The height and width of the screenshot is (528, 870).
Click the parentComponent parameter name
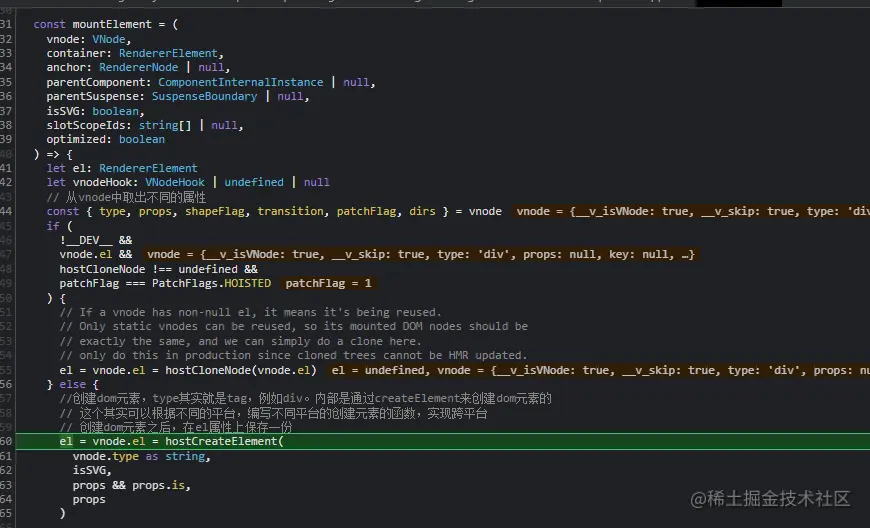pos(95,82)
